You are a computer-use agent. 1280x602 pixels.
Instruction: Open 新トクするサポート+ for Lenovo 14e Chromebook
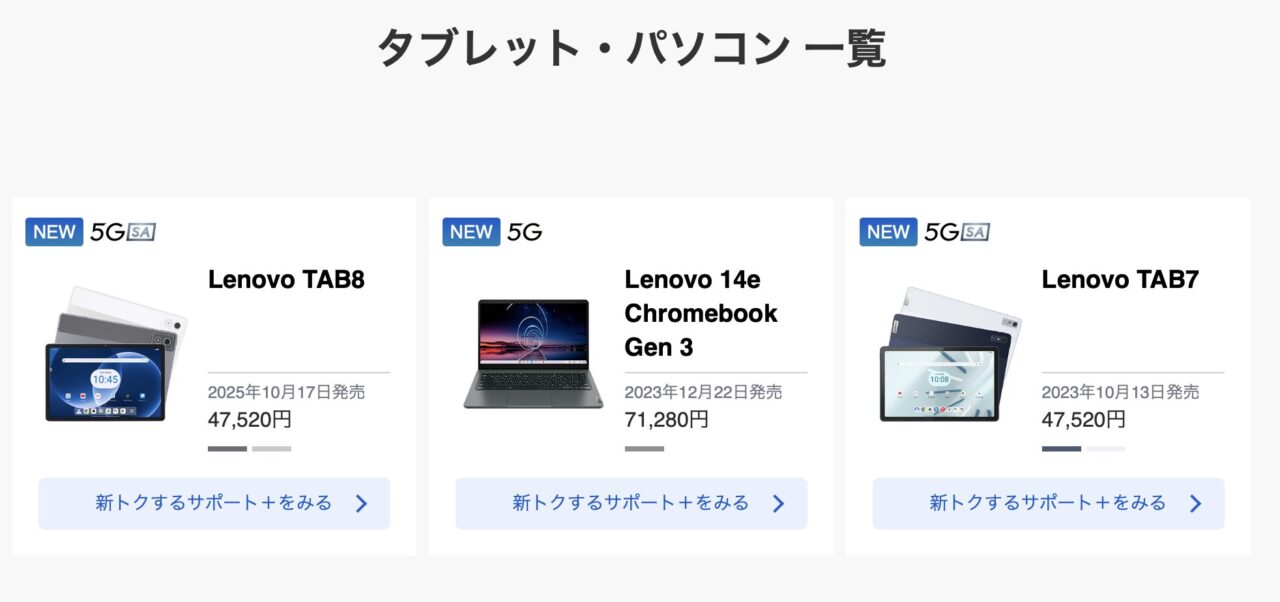pos(630,503)
